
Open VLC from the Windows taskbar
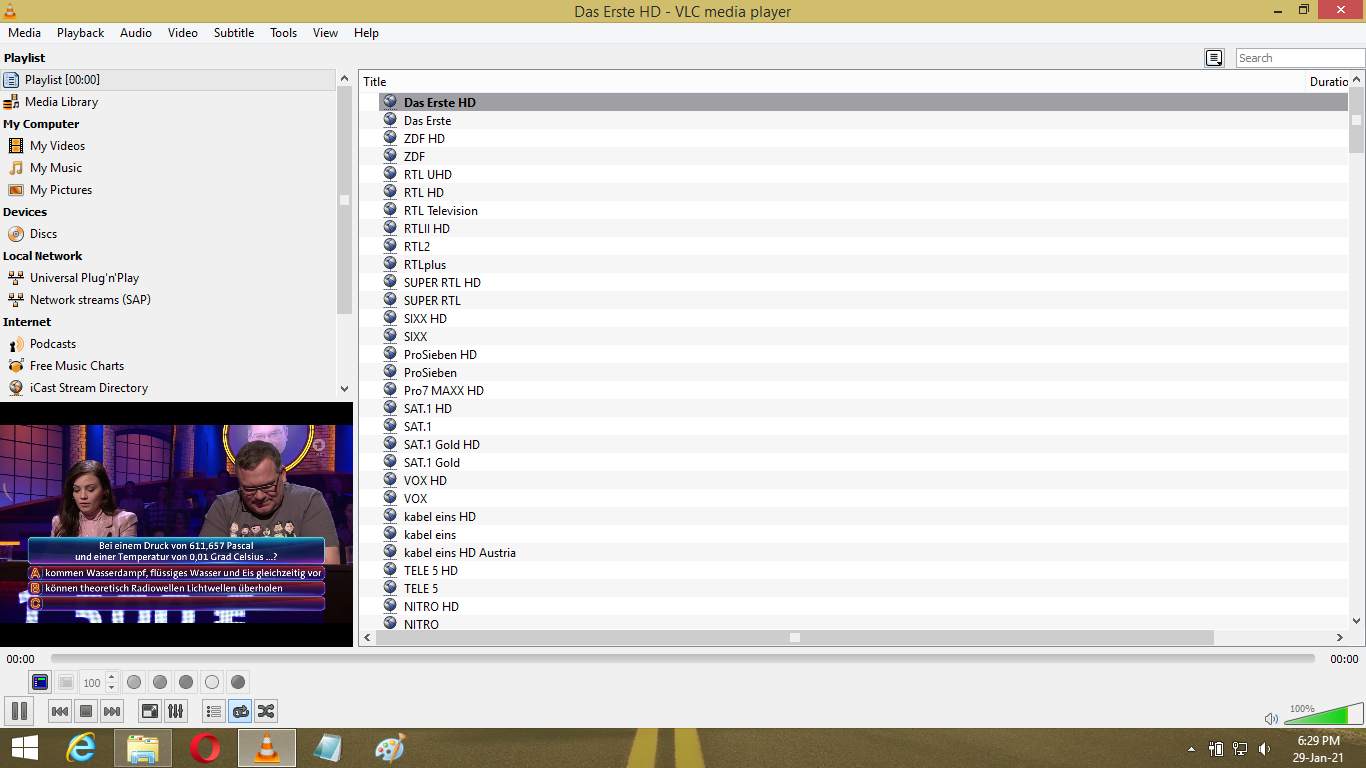coord(266,748)
